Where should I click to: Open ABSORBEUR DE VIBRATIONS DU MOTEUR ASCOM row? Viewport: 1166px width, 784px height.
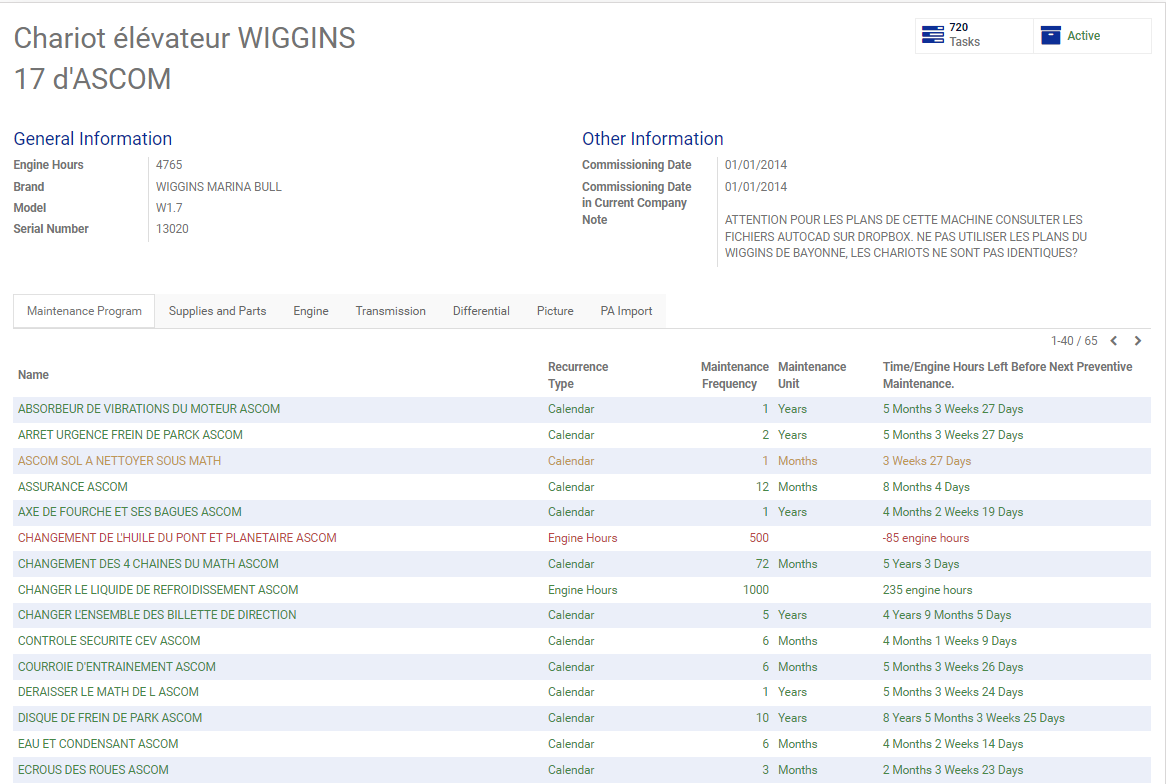(582, 409)
